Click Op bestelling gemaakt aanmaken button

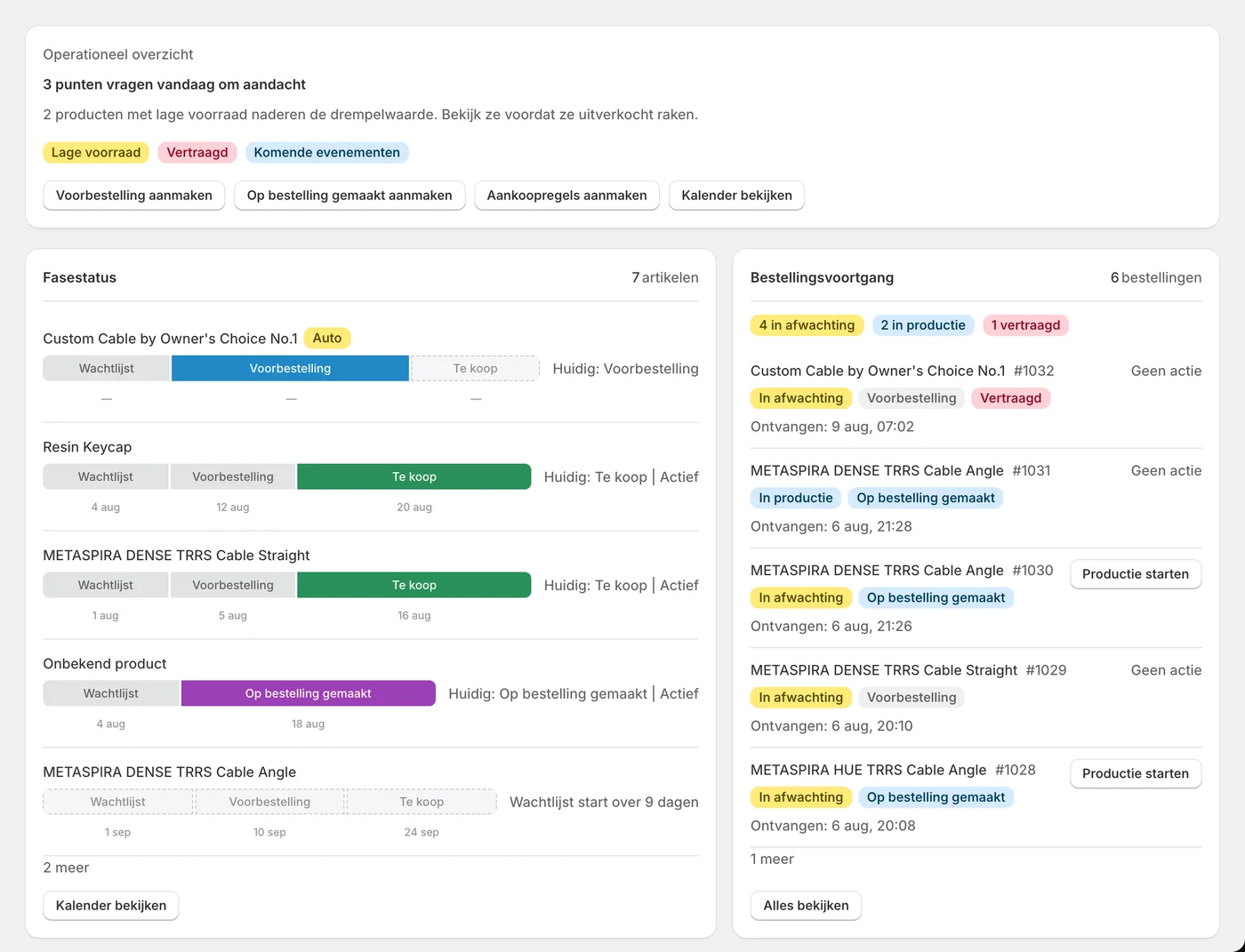pos(349,196)
